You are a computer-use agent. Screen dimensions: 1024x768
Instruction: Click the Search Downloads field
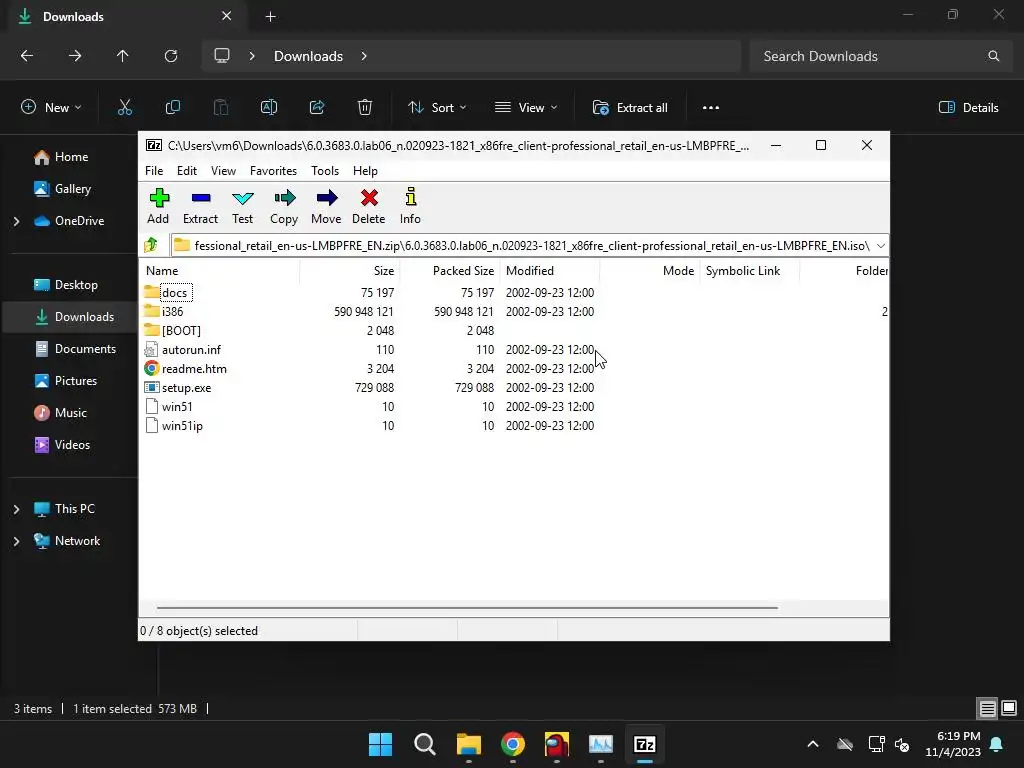tap(882, 56)
